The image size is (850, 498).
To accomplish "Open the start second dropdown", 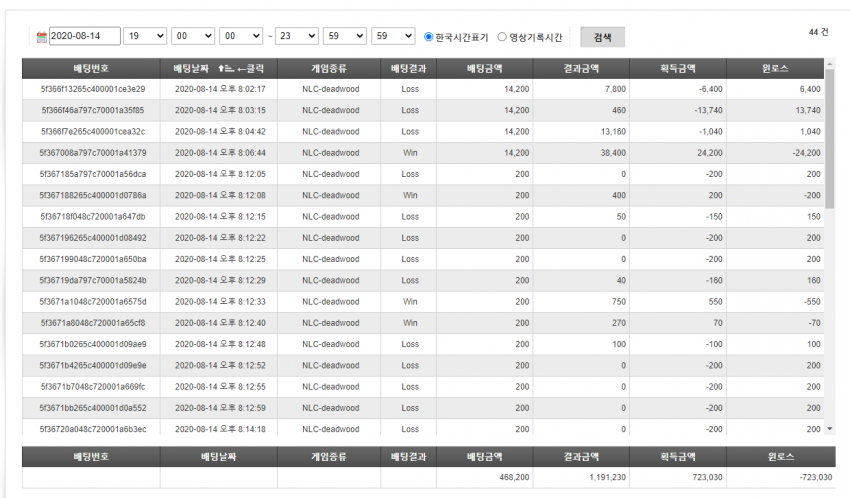I will (x=241, y=36).
